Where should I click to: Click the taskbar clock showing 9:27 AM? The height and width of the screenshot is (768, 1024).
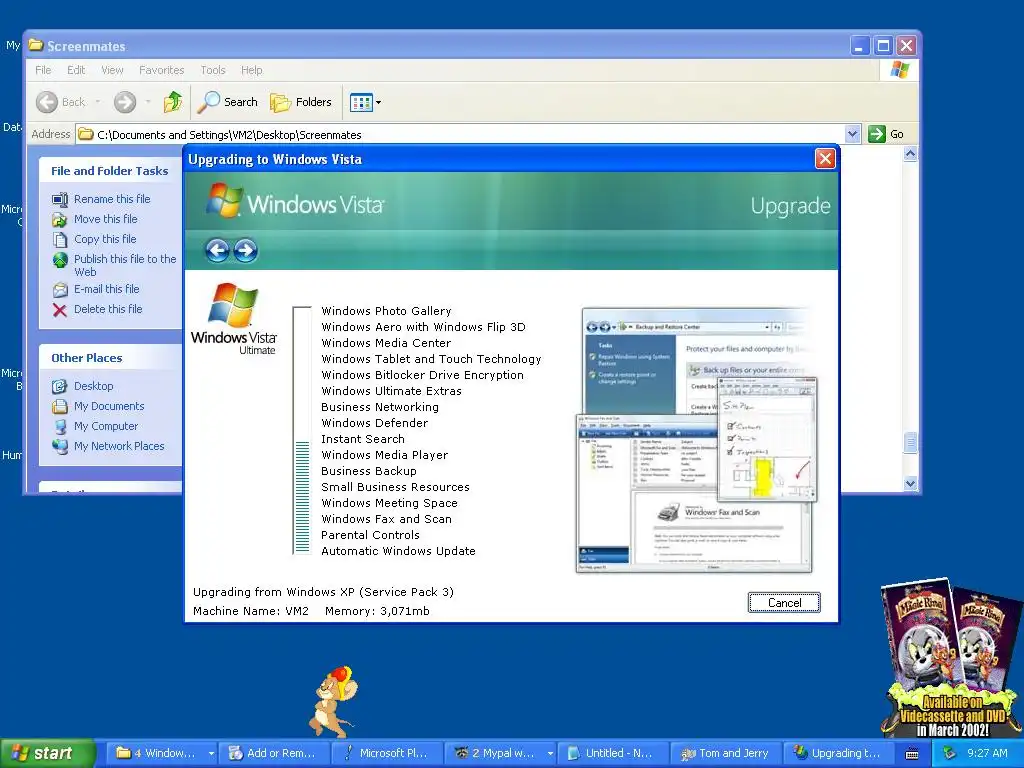(987, 753)
